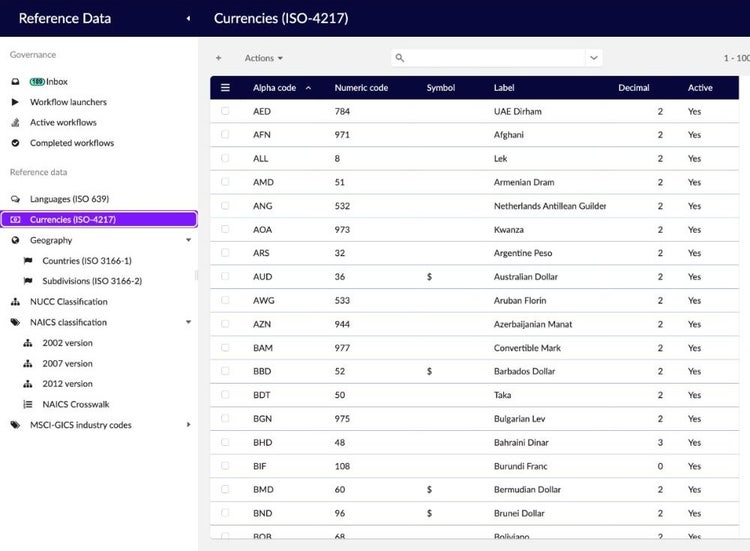Screen dimensions: 750x551
Task: Tick the ALL row checkbox
Action: [225, 158]
